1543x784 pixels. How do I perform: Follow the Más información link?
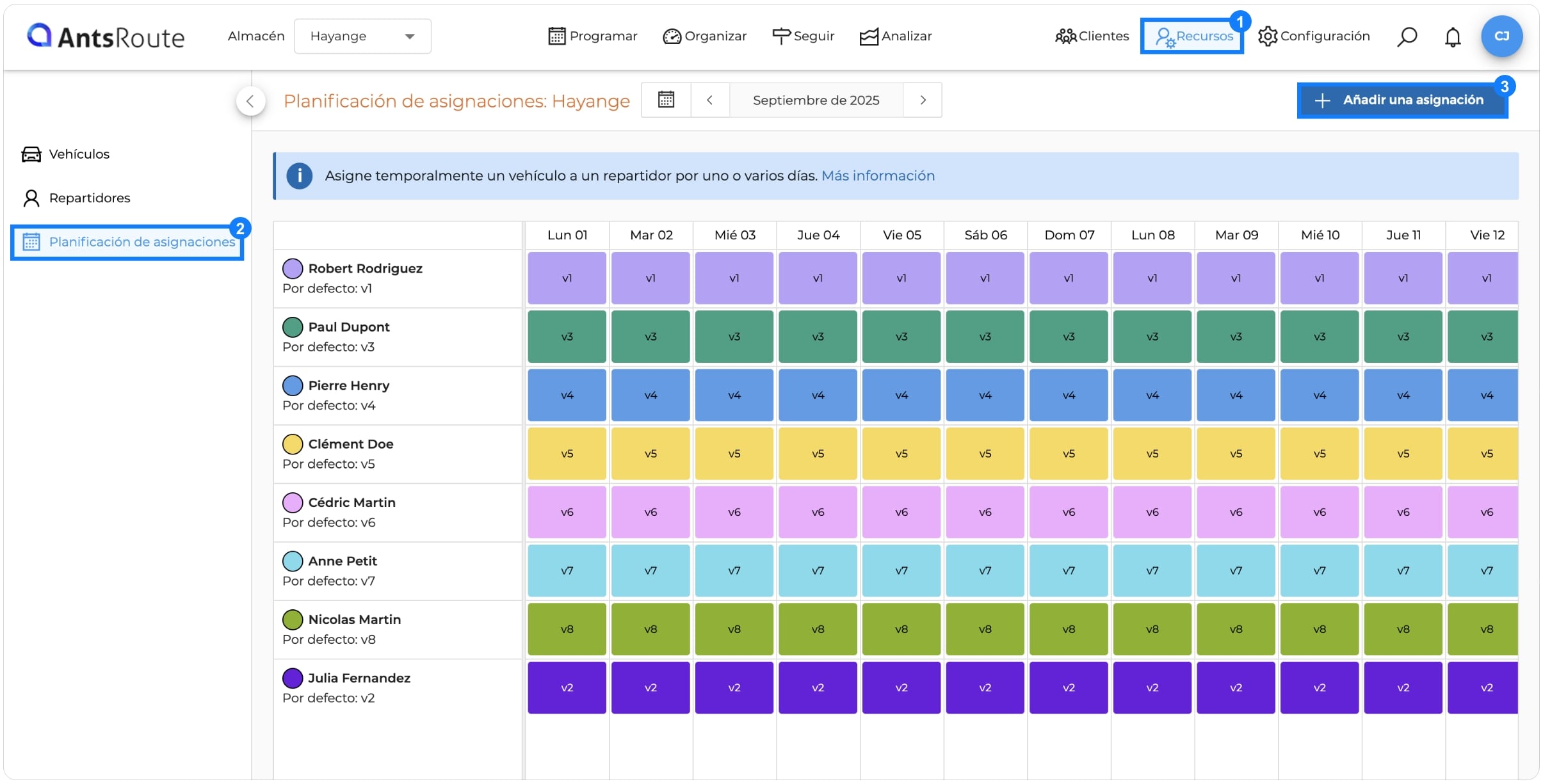pos(878,175)
